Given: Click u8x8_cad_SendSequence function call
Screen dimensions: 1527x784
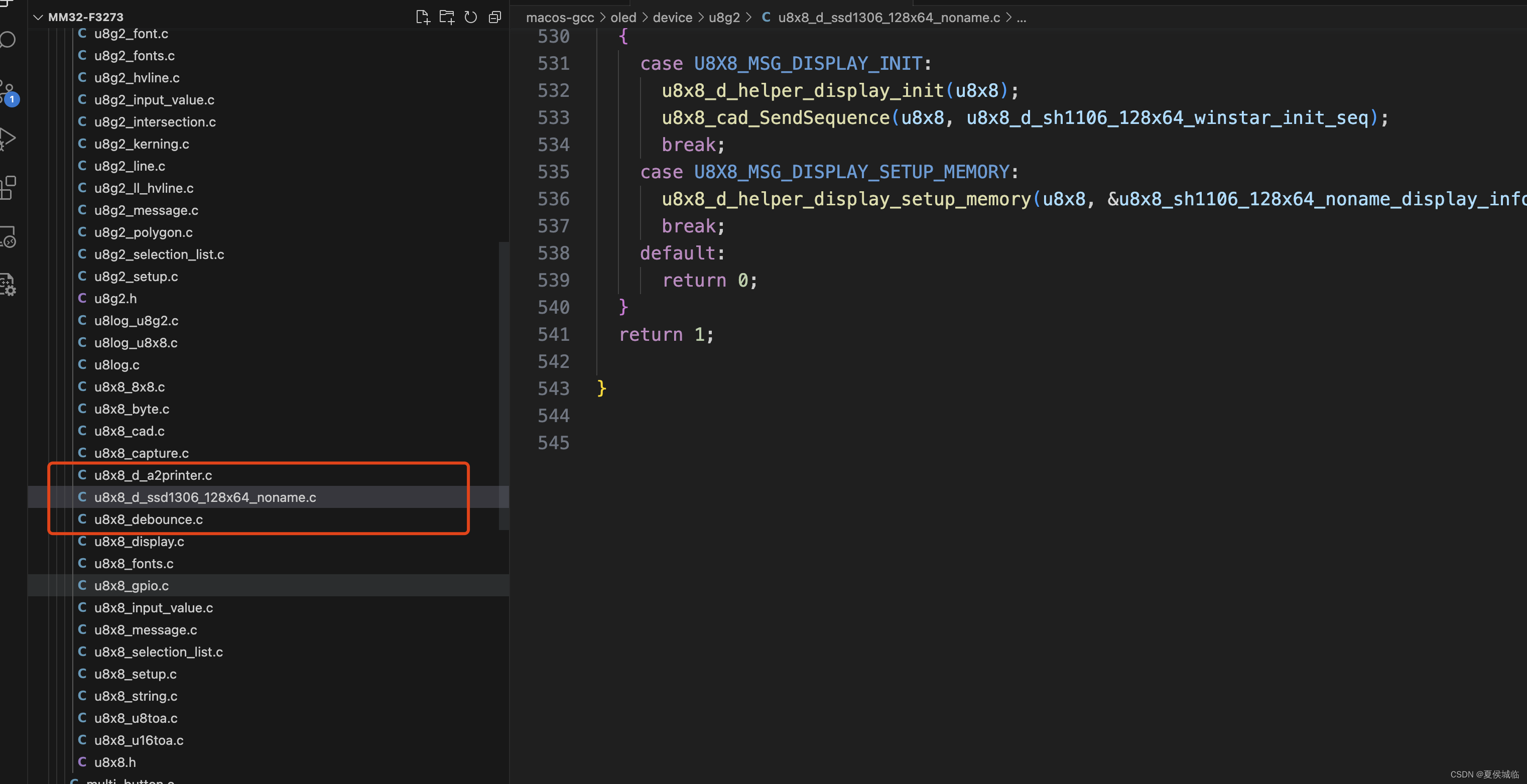Looking at the screenshot, I should (x=776, y=117).
